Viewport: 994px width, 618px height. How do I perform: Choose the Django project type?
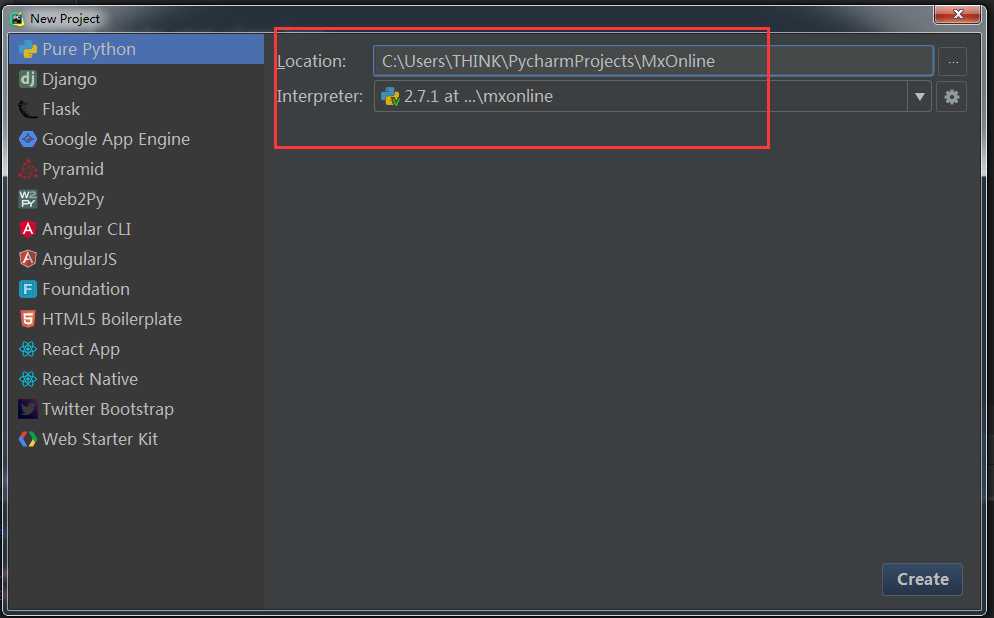[136, 79]
